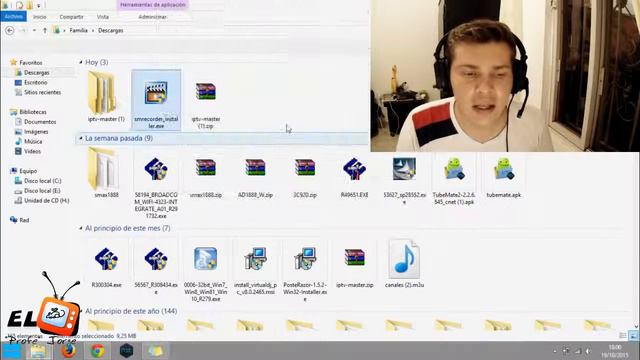Select the TubeMate2-2.2.6 cnet (1).apk file
Image resolution: width=640 pixels, height=360 pixels.
(454, 181)
